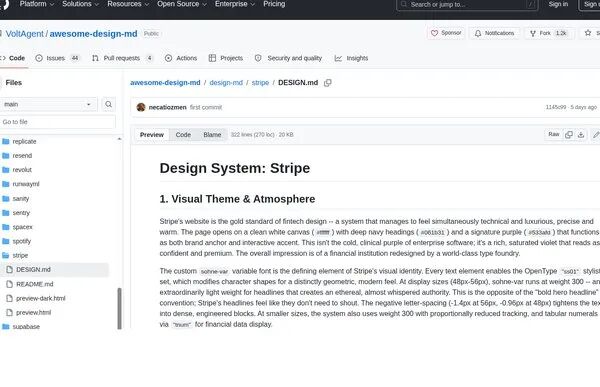Go to the Pricing page
Viewport: 600px width, 387px height.
tap(274, 4)
